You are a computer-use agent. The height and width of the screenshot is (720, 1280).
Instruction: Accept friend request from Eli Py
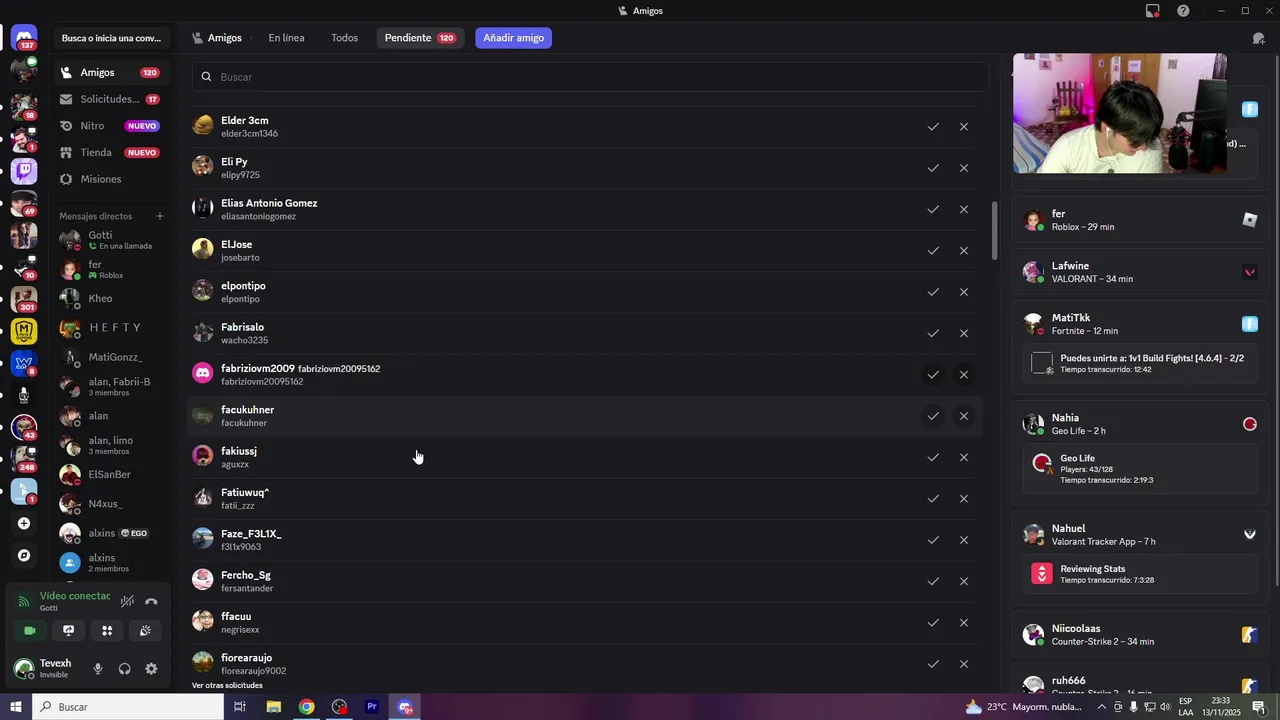pyautogui.click(x=933, y=168)
